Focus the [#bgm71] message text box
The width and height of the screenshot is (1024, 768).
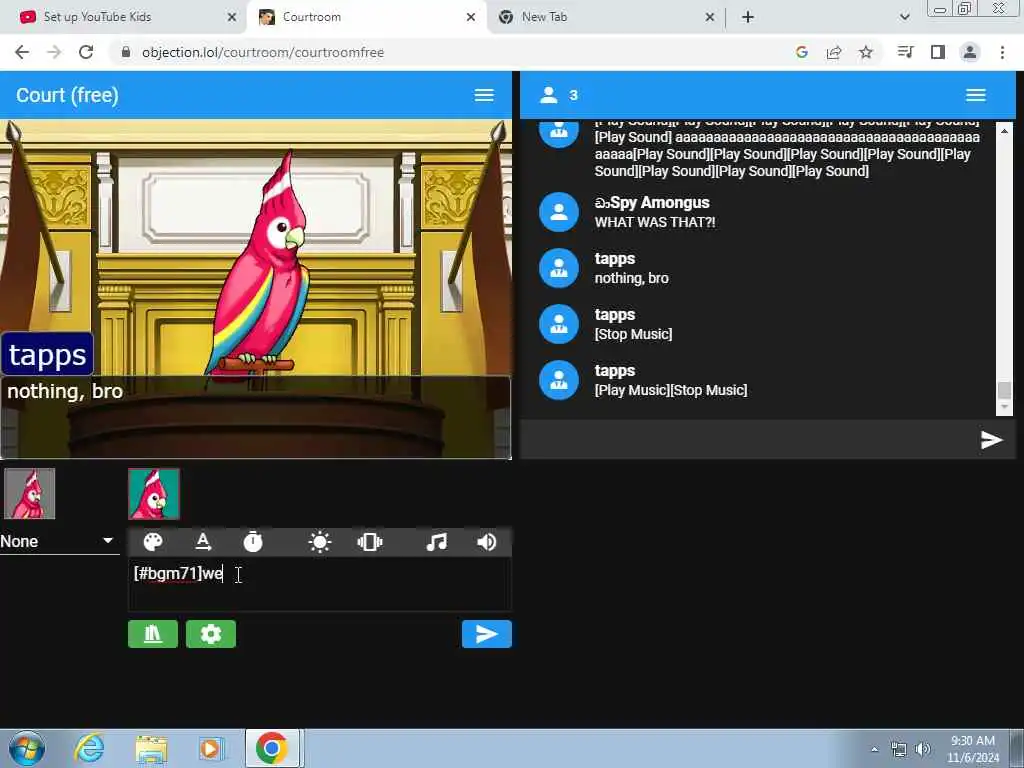(x=319, y=584)
